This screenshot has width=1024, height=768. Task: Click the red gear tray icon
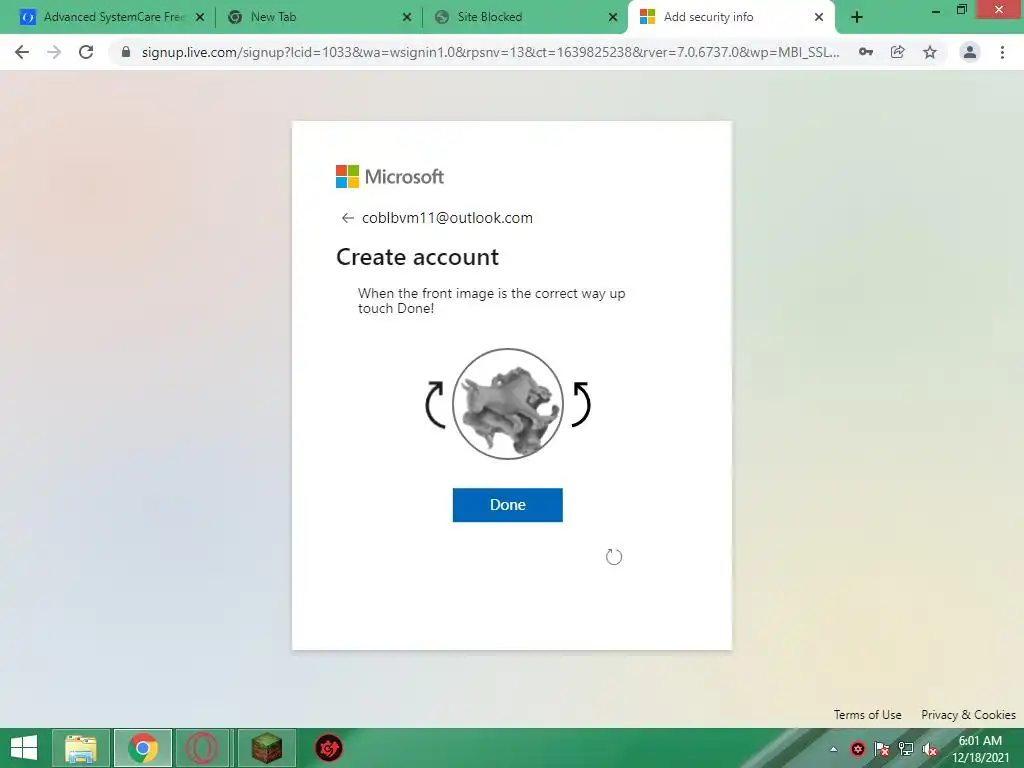pos(857,749)
